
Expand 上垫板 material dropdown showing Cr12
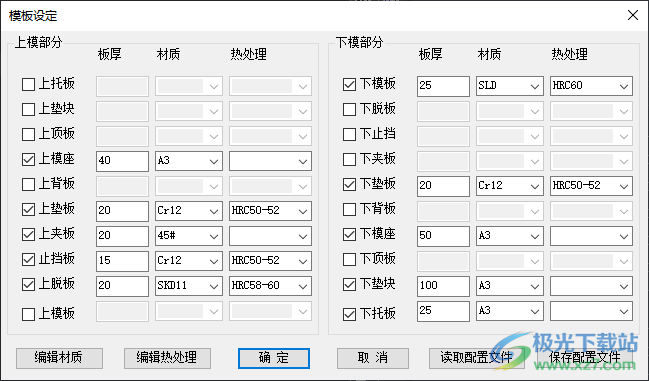[189, 211]
